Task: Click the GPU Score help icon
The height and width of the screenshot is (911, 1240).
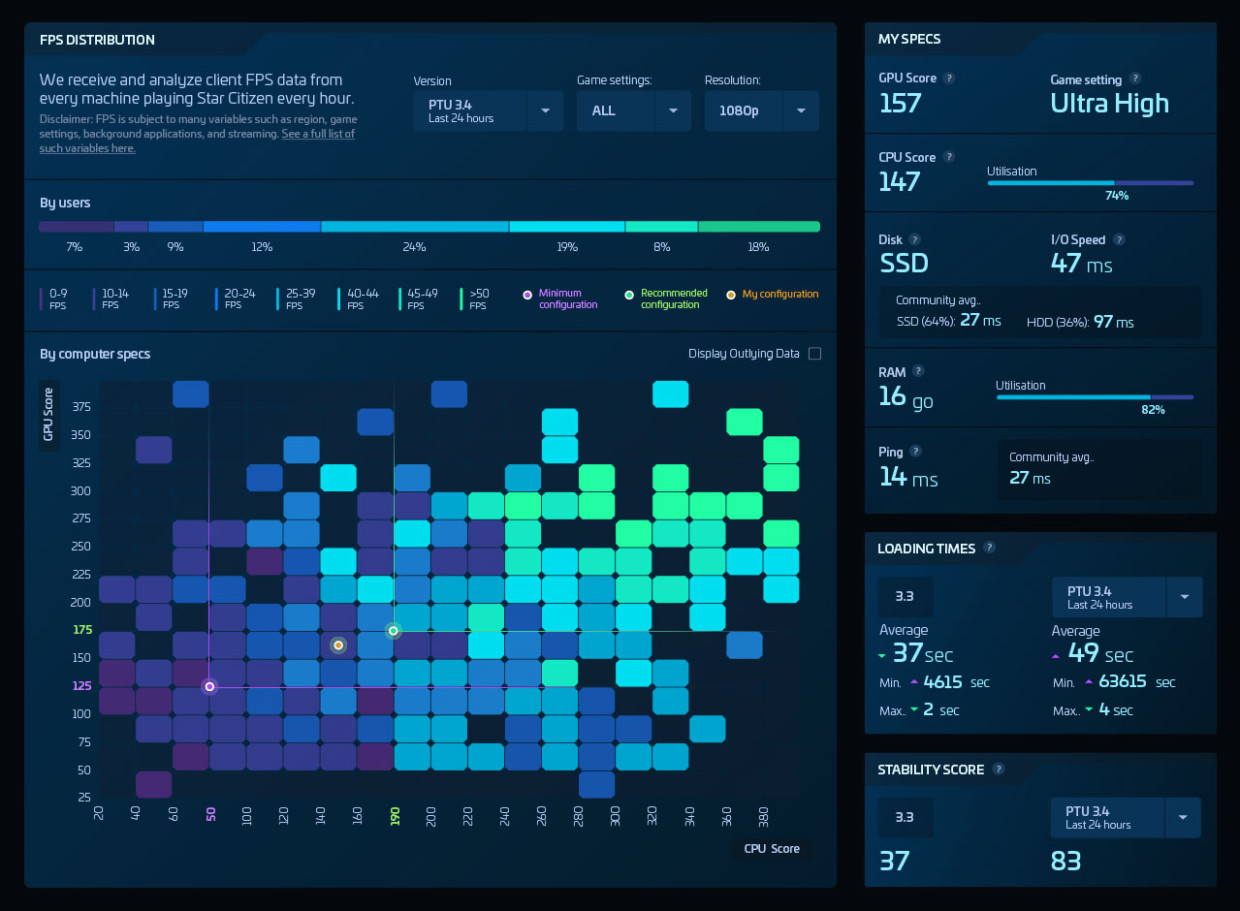Action: point(949,78)
